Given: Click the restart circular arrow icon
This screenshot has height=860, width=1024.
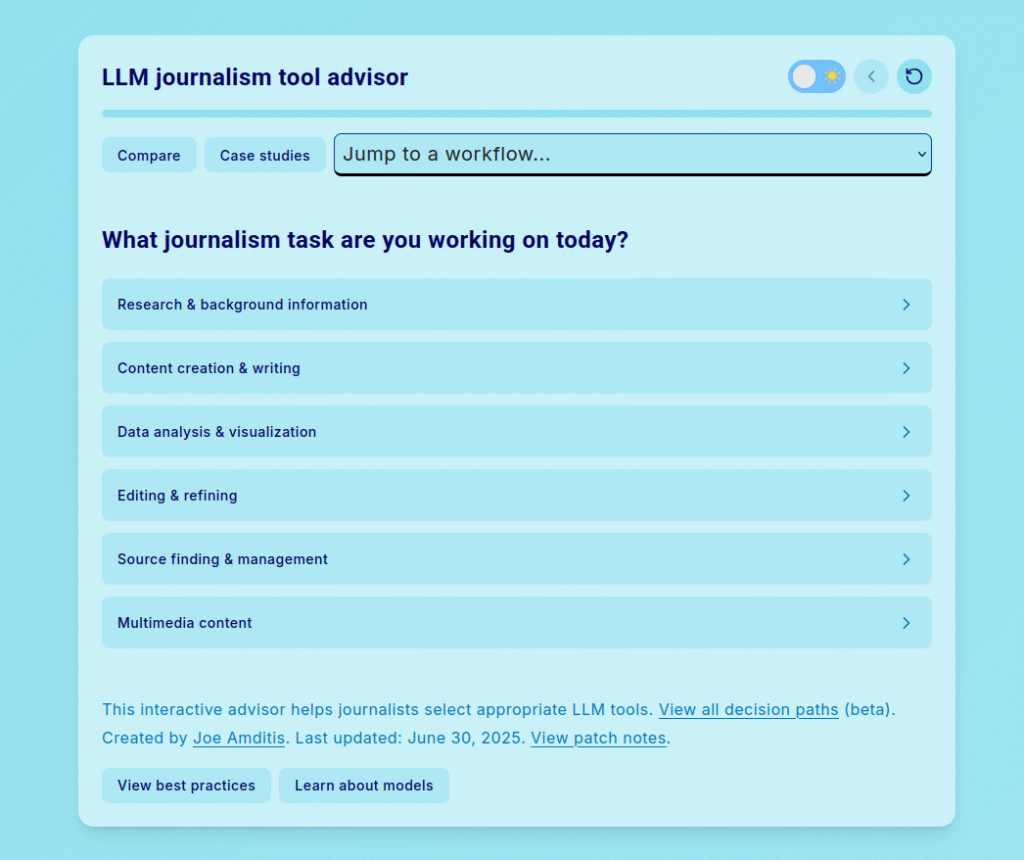Looking at the screenshot, I should pyautogui.click(x=914, y=77).
